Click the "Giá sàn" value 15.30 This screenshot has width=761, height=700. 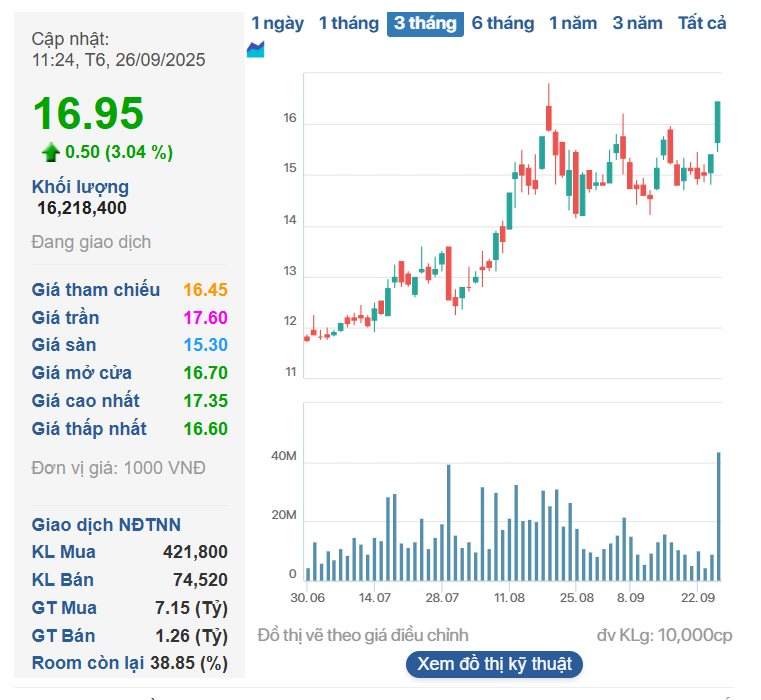[x=205, y=345]
